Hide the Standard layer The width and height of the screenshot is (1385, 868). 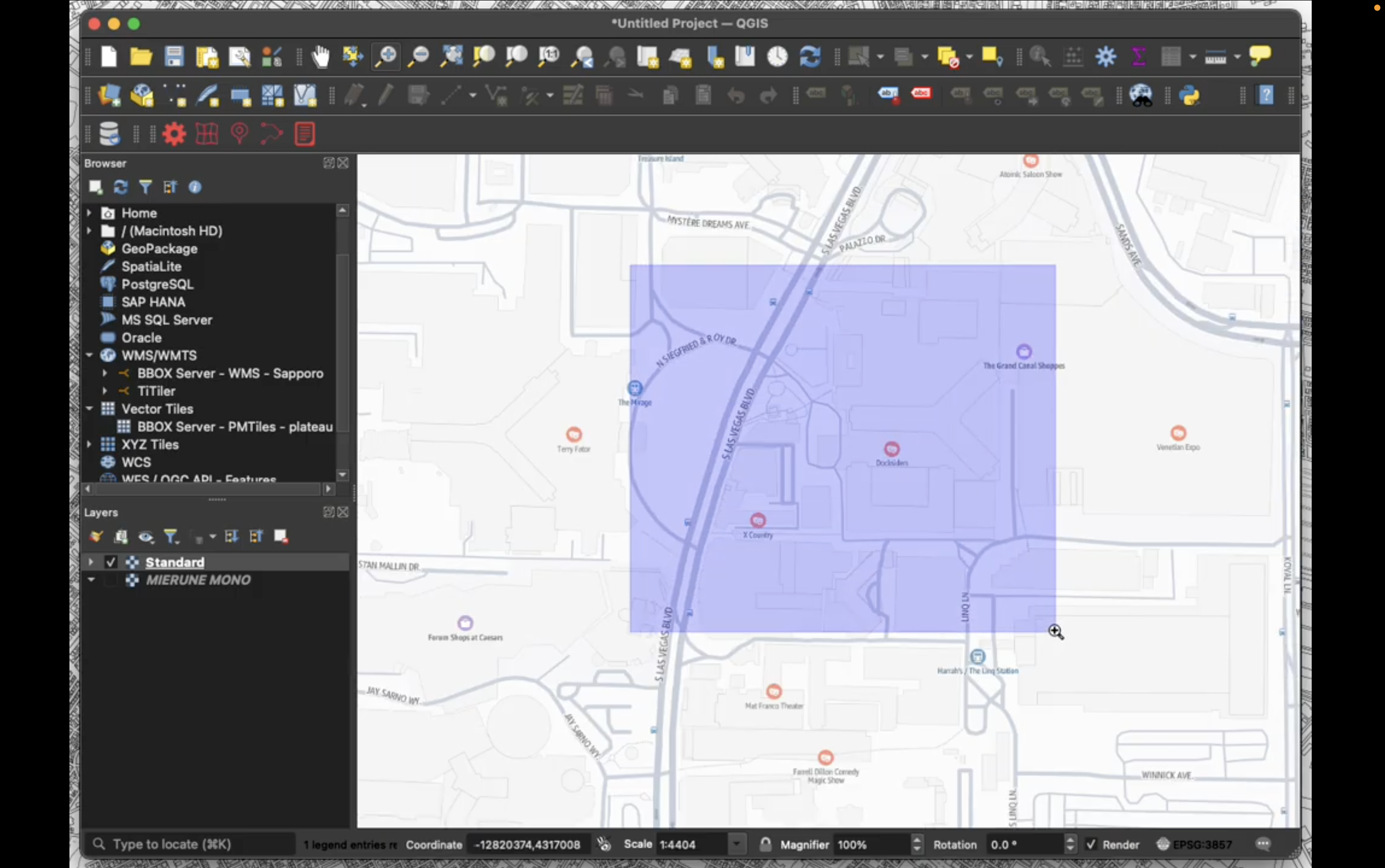tap(111, 562)
